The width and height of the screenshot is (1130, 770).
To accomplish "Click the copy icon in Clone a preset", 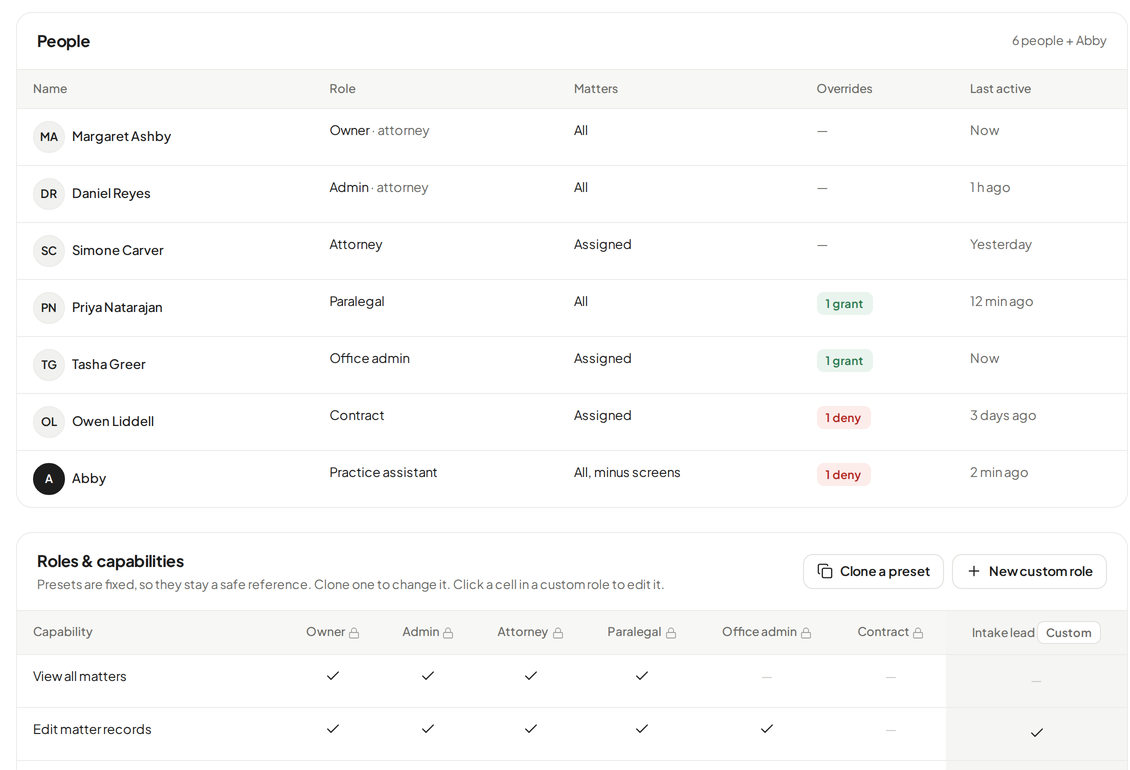I will point(825,571).
